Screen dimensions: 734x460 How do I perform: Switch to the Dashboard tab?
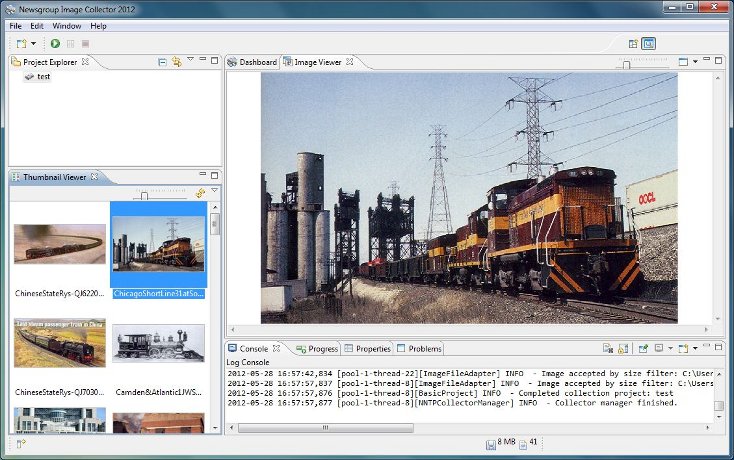pos(253,62)
